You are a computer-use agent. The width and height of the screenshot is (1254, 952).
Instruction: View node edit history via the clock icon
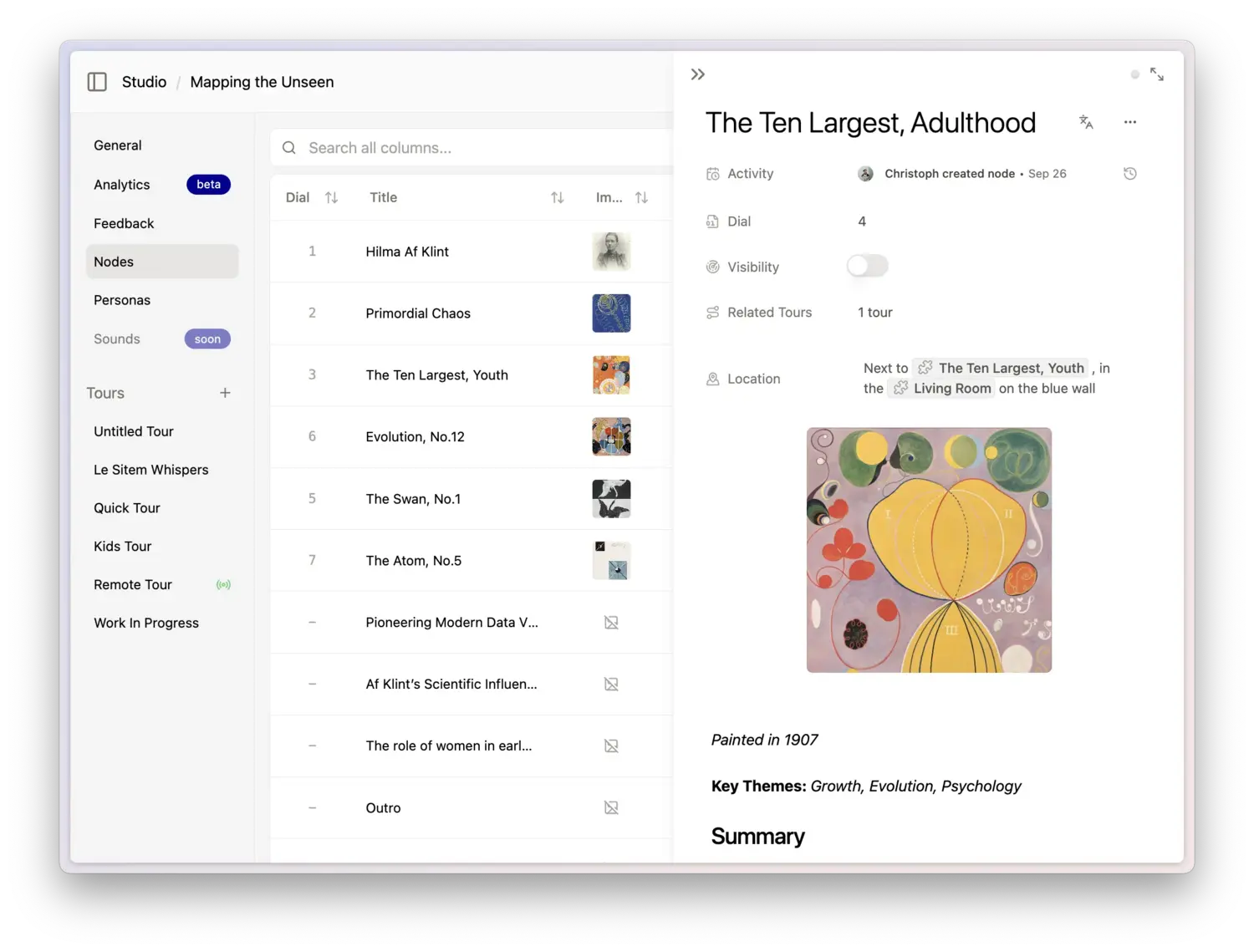(1130, 173)
